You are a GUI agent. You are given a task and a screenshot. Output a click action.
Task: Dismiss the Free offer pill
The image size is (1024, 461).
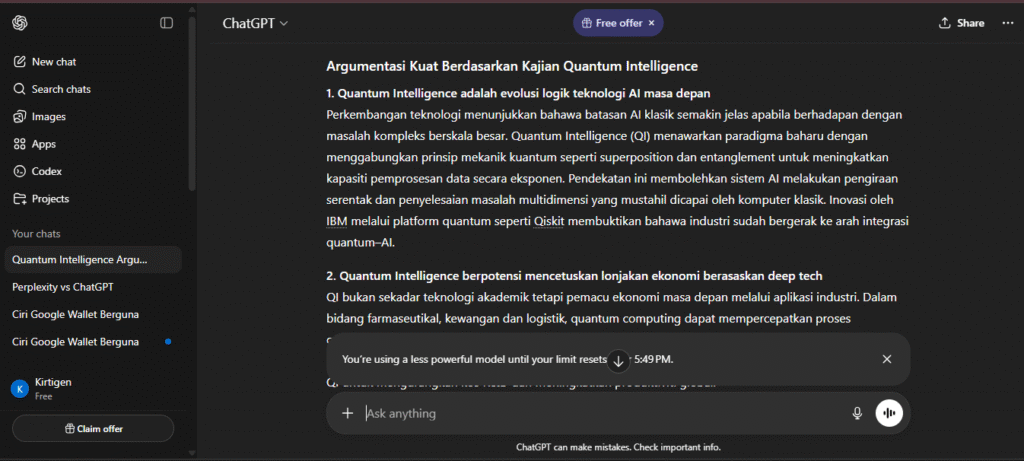(x=652, y=23)
